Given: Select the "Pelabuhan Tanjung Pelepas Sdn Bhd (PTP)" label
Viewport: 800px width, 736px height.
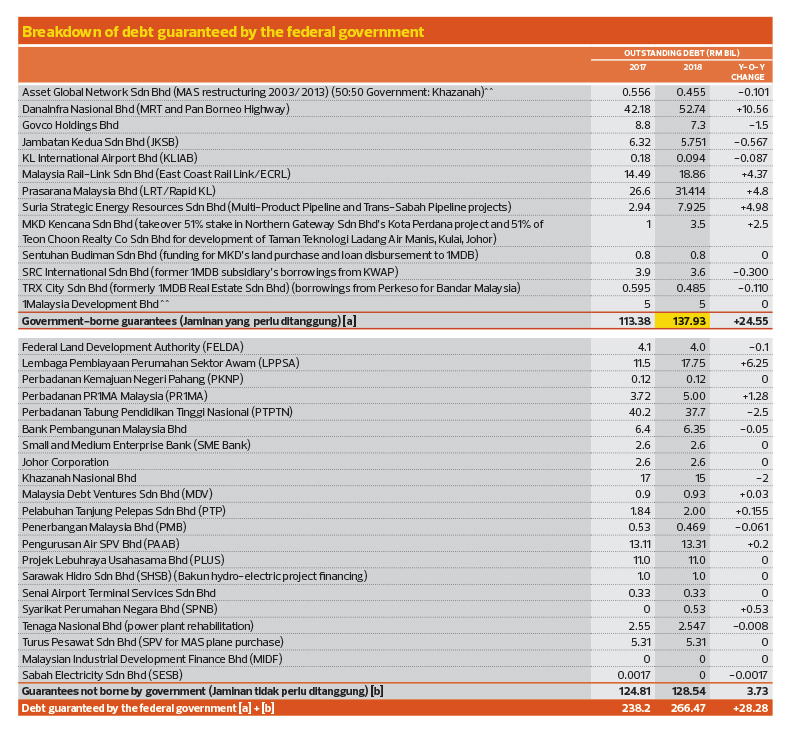Looking at the screenshot, I should pyautogui.click(x=124, y=511).
